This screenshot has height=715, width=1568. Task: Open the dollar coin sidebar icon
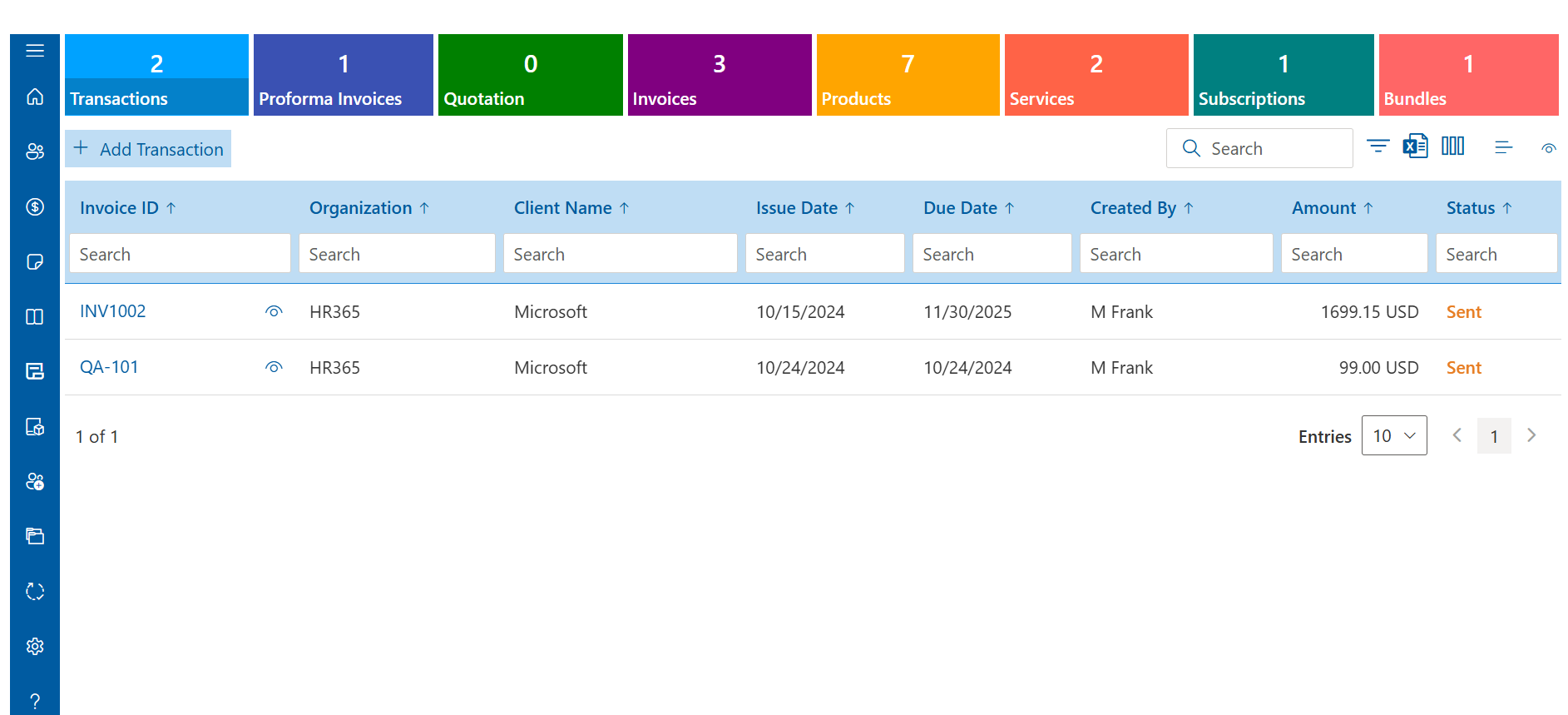pyautogui.click(x=35, y=206)
